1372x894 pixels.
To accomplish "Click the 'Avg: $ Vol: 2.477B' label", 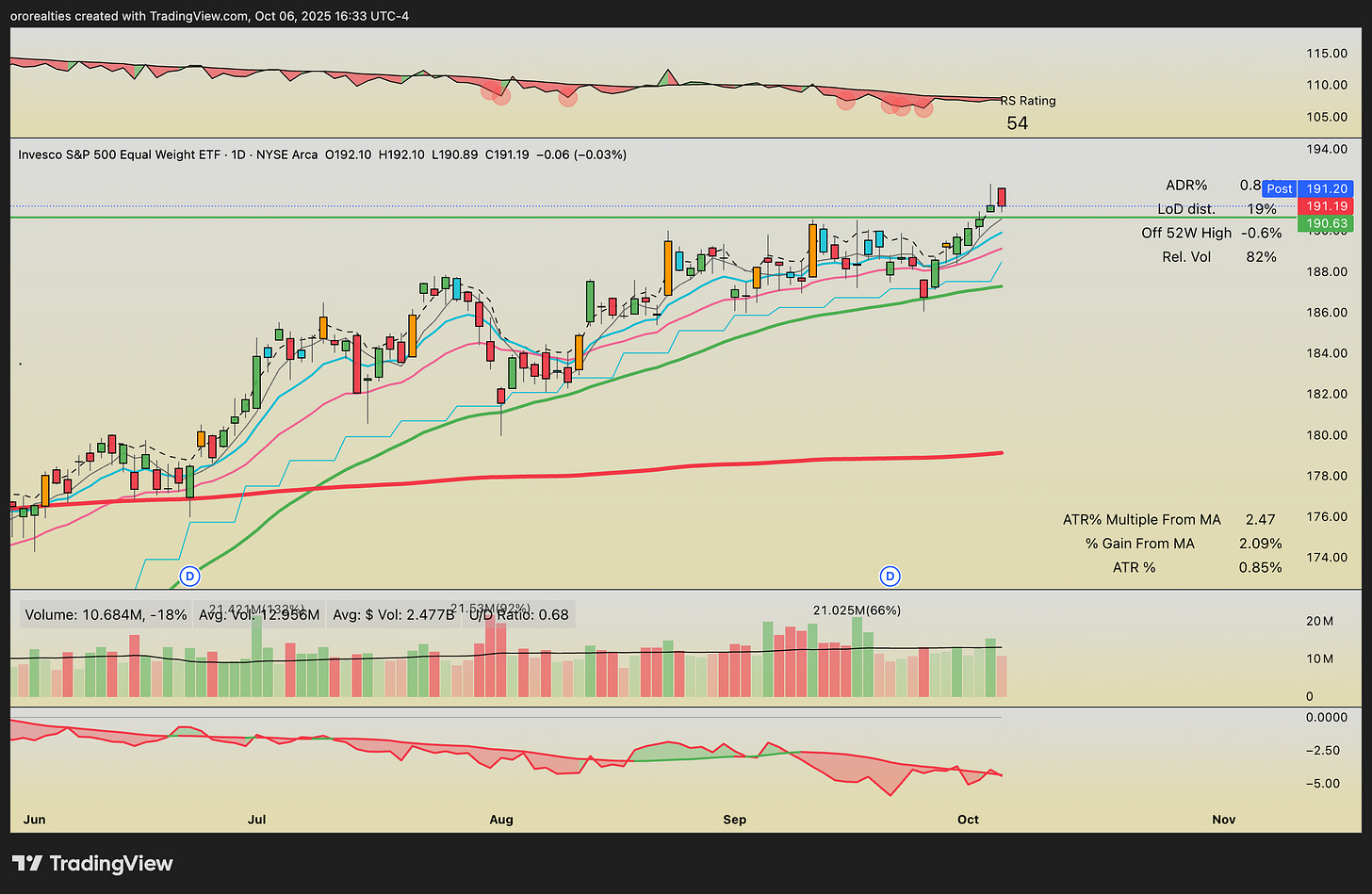I will [x=394, y=615].
